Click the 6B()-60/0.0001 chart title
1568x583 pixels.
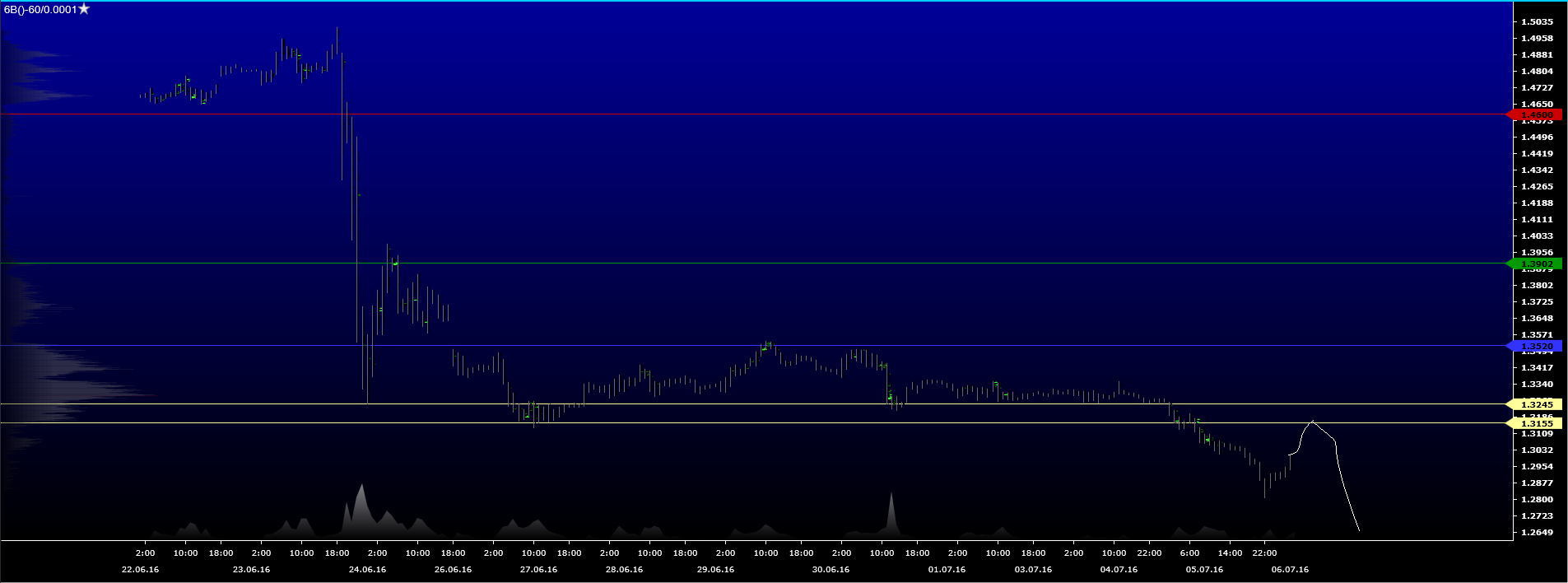click(40, 9)
